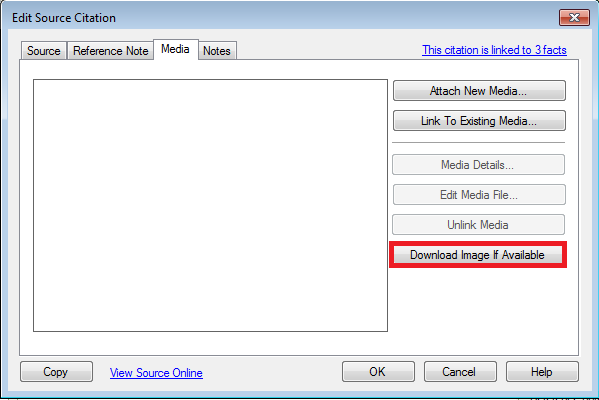Open Media Details
Screen dimensions: 599x400
tap(478, 165)
